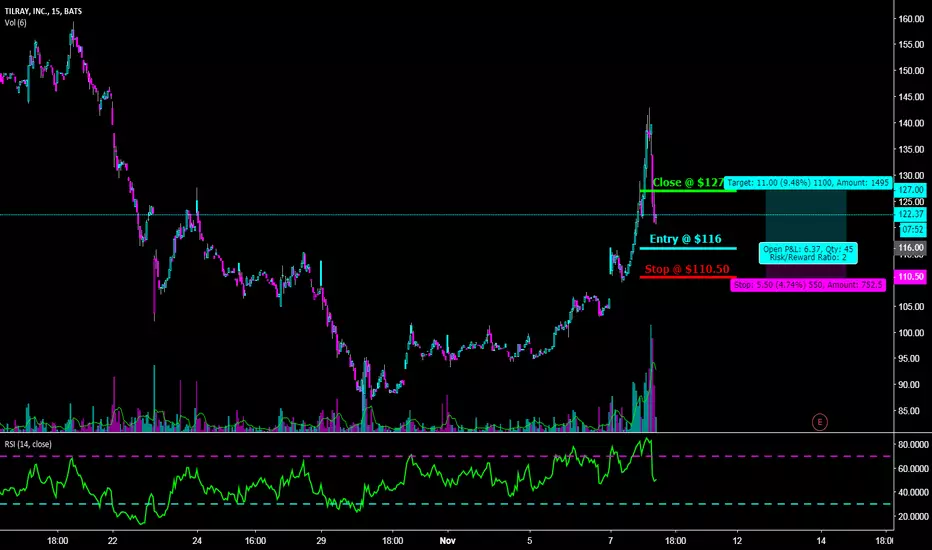Select the RSI (14, close) indicator legend
This screenshot has height=550, width=932.
pyautogui.click(x=28, y=444)
